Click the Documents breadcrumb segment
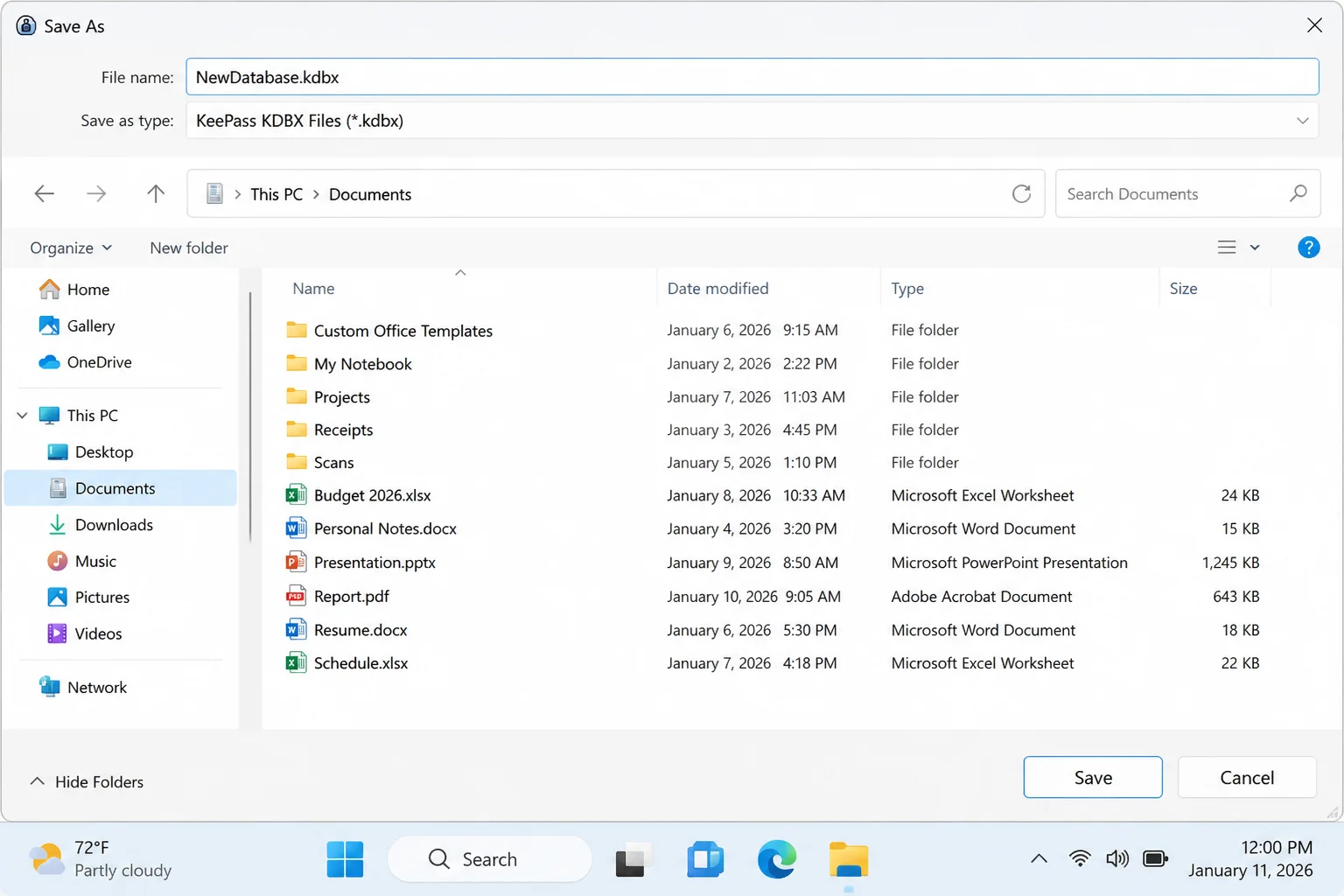The image size is (1344, 896). tap(370, 194)
